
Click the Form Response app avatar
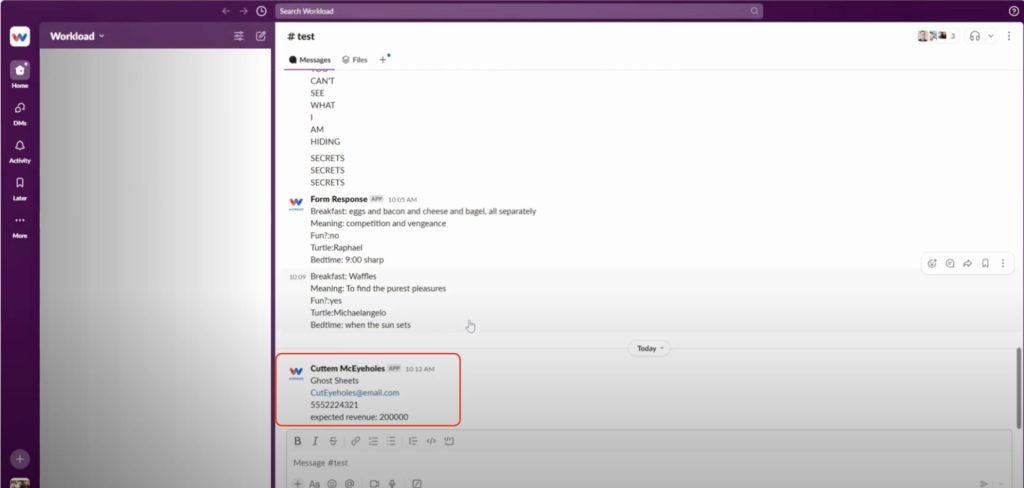point(296,203)
